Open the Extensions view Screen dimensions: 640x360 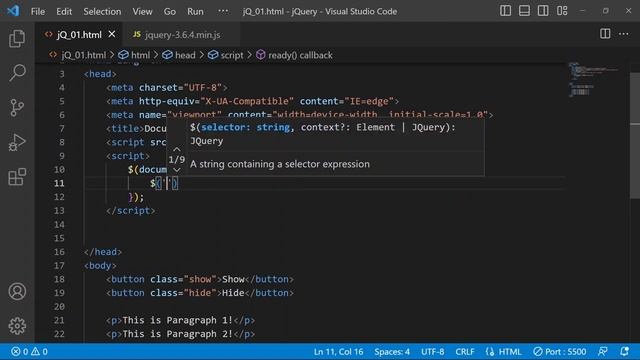tap(17, 177)
